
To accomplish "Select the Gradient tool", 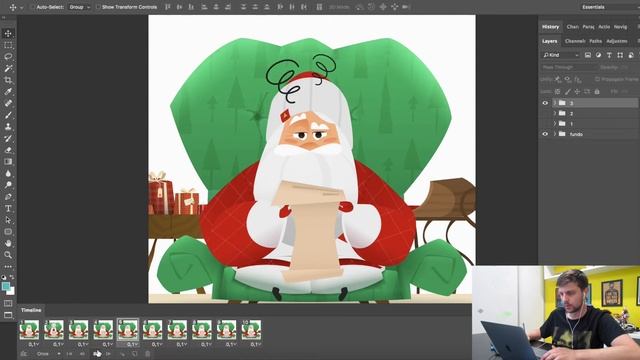I will [x=8, y=162].
